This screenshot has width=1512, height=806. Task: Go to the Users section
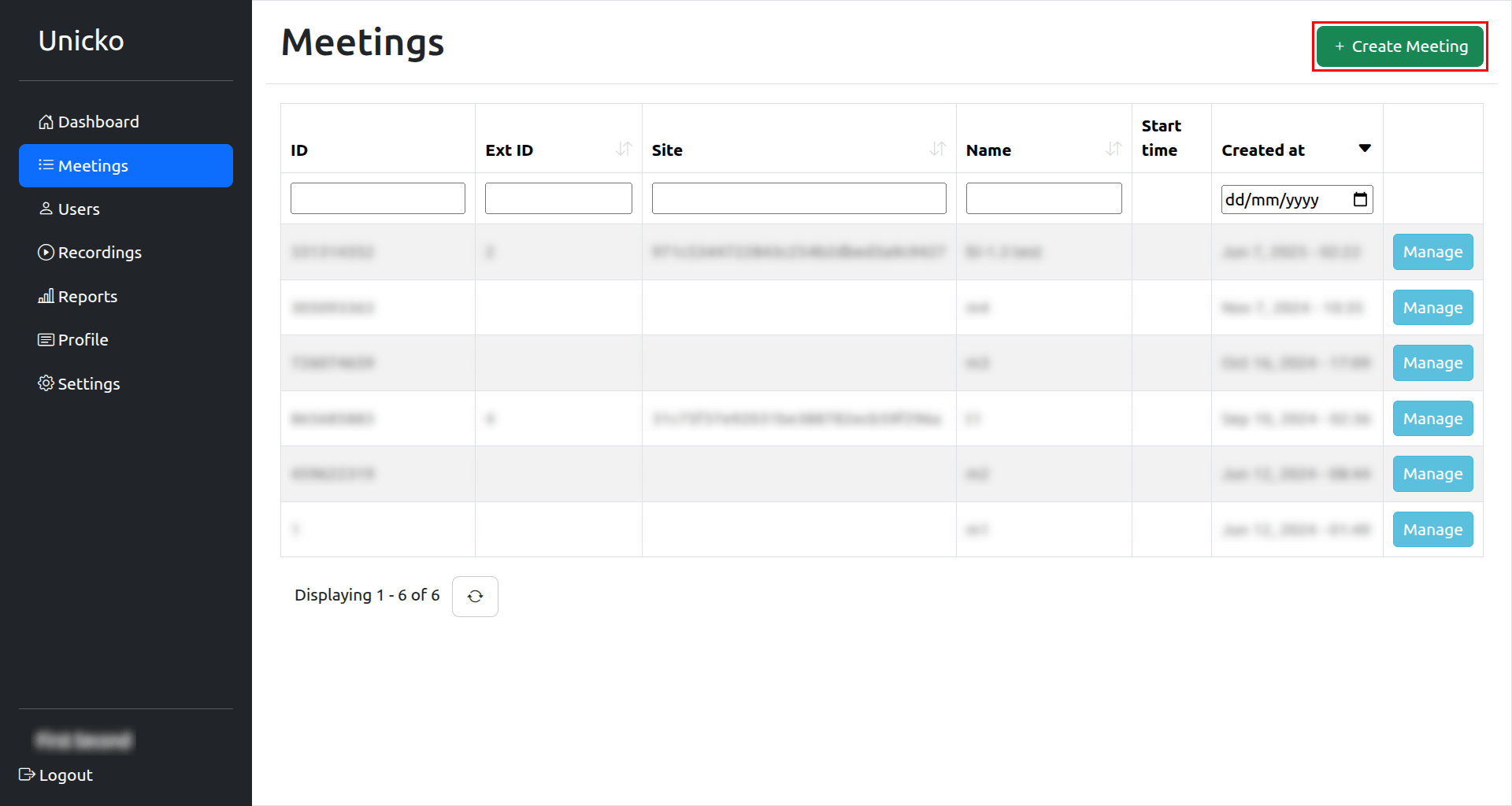[78, 209]
